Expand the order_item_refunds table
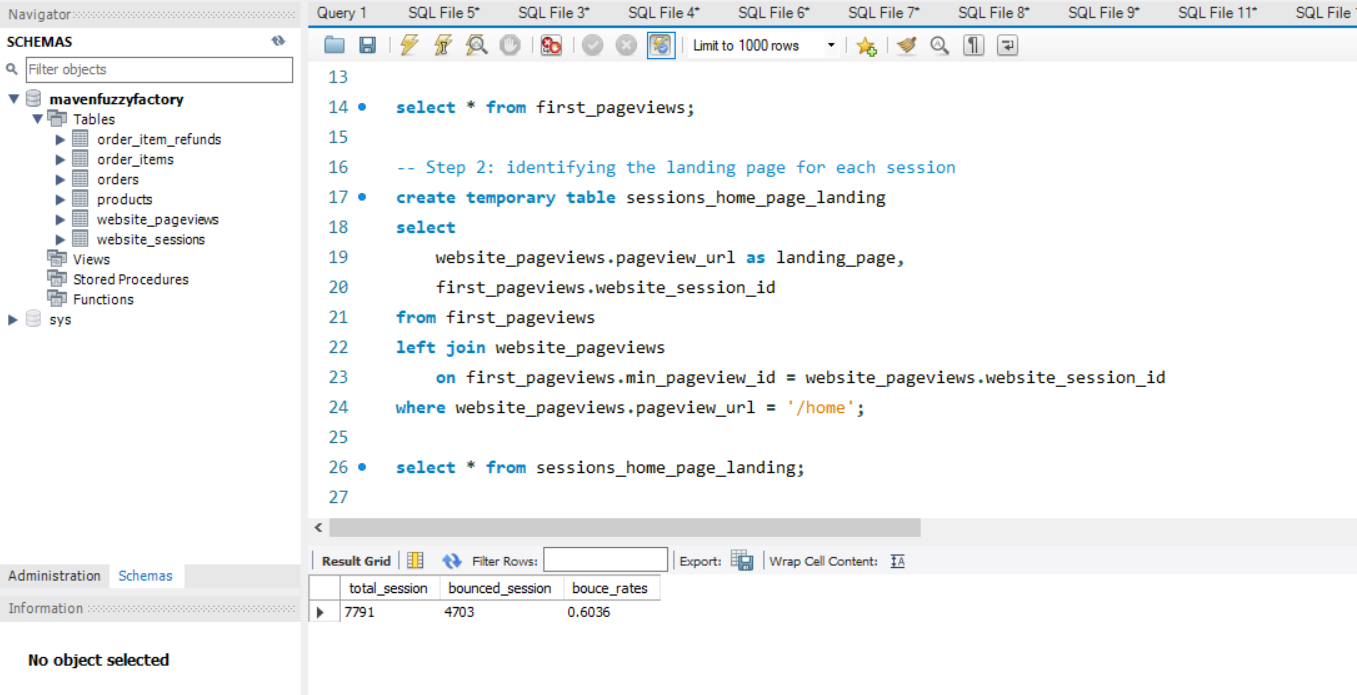Image resolution: width=1357 pixels, height=695 pixels. coord(61,139)
